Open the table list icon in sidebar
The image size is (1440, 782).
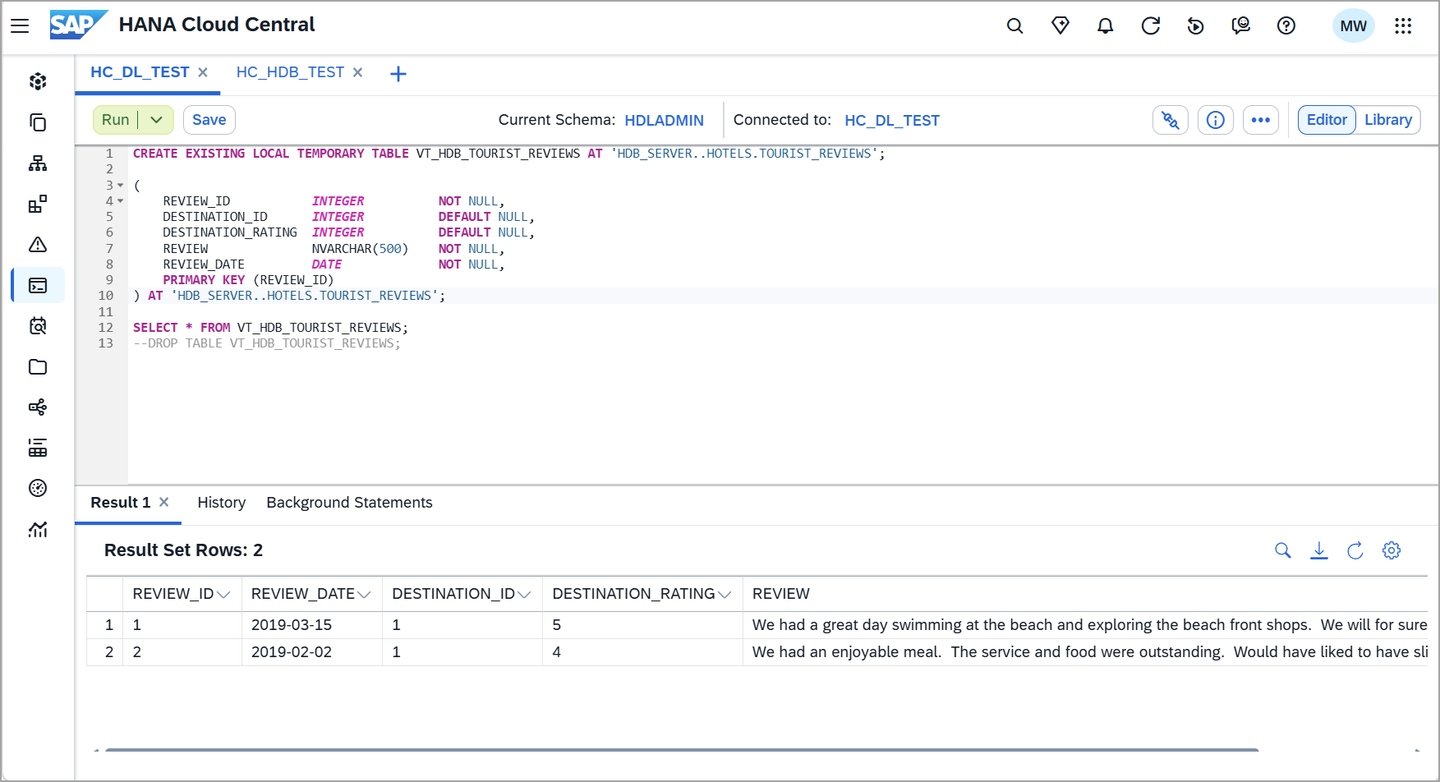(38, 448)
